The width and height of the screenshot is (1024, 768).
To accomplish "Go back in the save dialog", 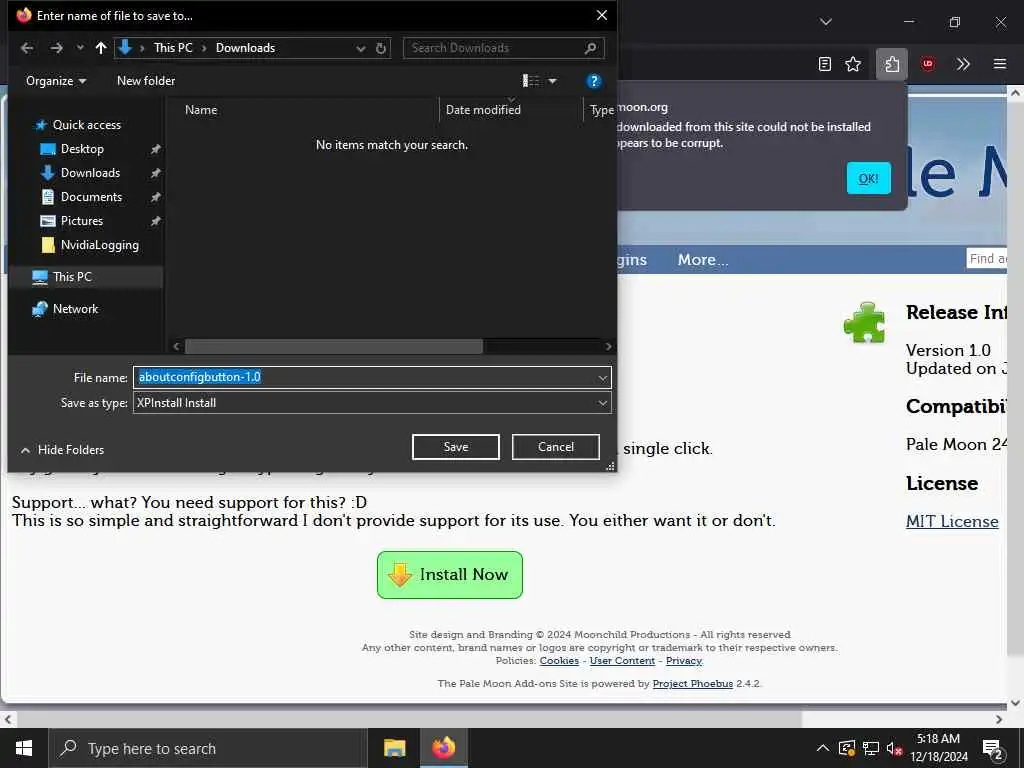I will coord(27,48).
